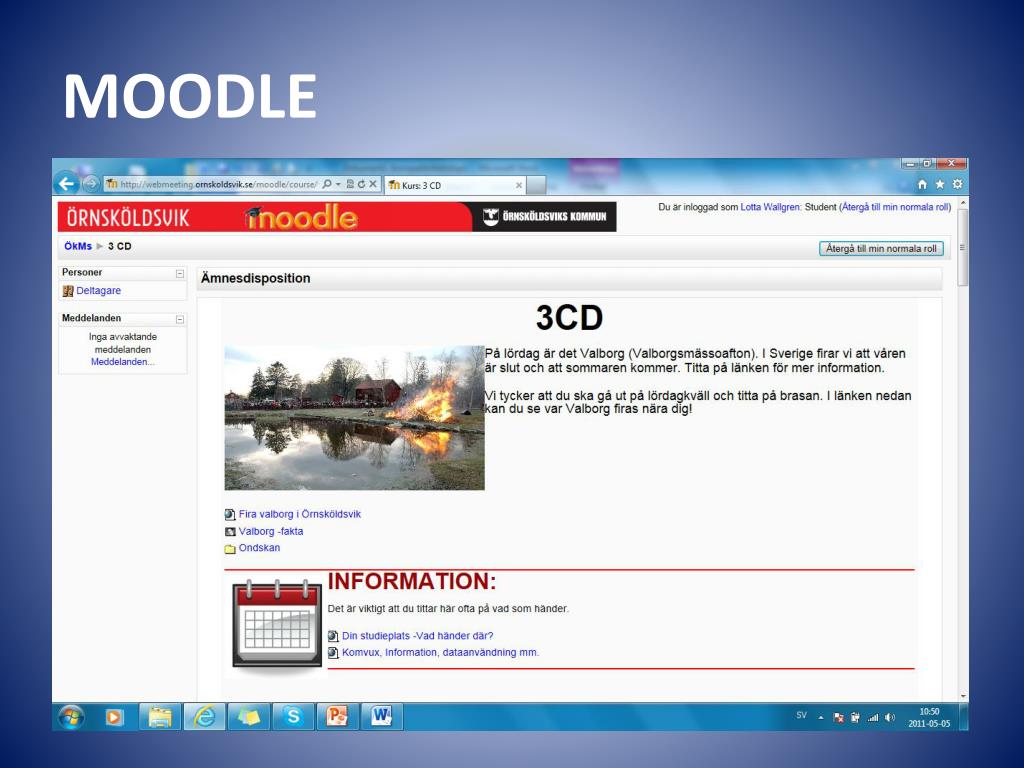Open Windows Explorer from the taskbar
Image resolution: width=1024 pixels, height=768 pixels.
[159, 717]
